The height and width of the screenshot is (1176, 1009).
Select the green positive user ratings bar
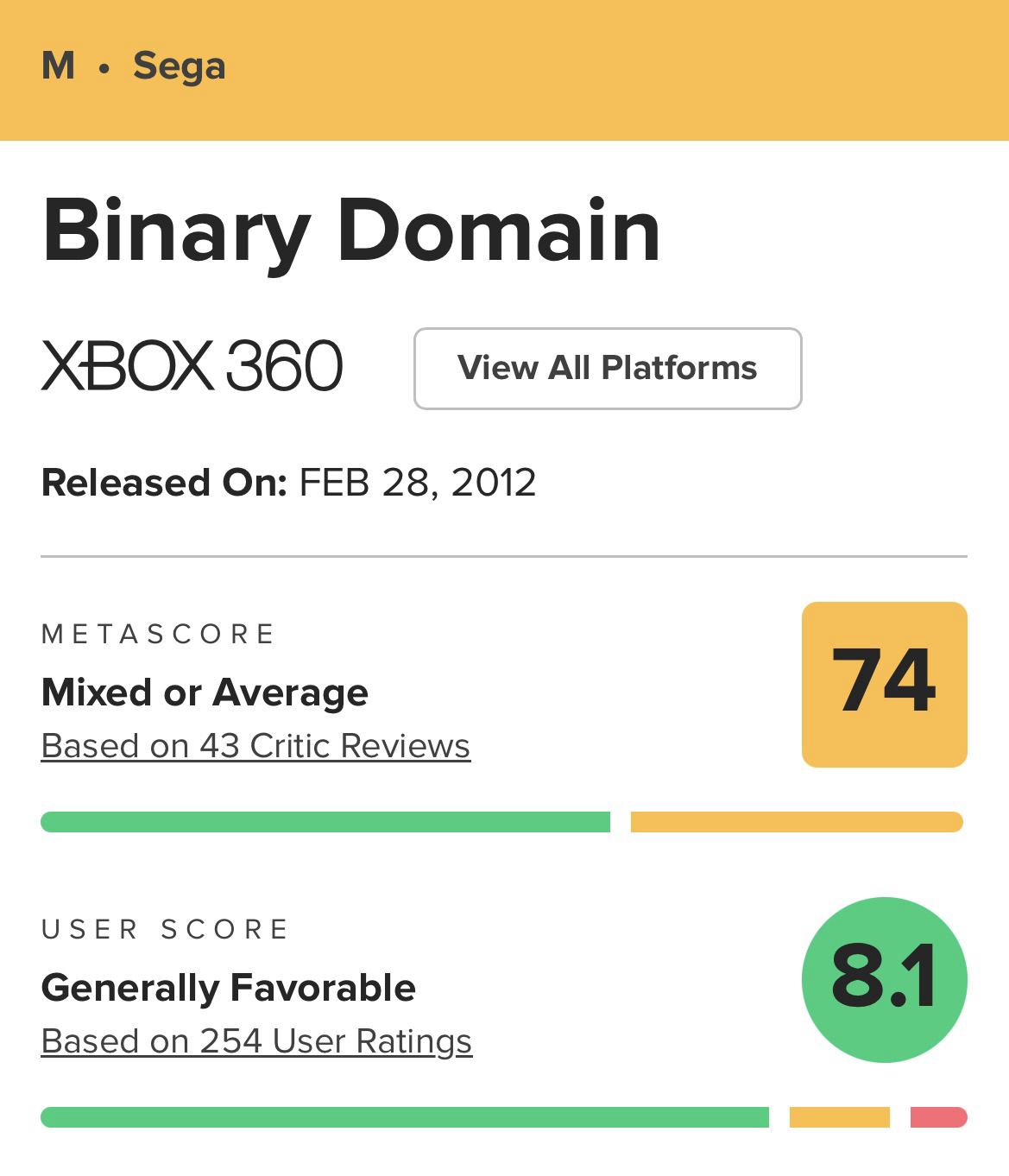click(404, 1117)
